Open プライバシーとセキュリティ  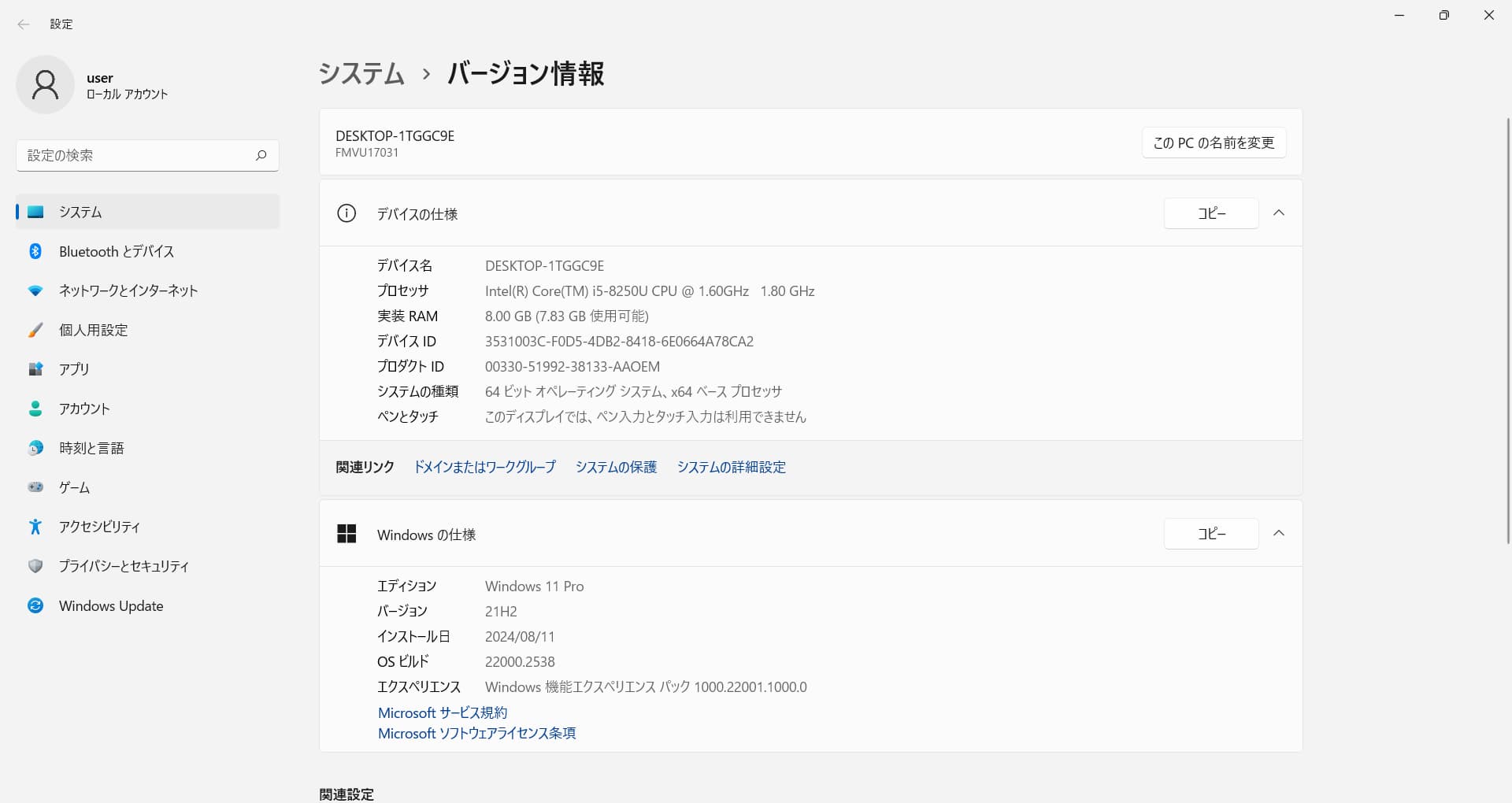[x=148, y=566]
